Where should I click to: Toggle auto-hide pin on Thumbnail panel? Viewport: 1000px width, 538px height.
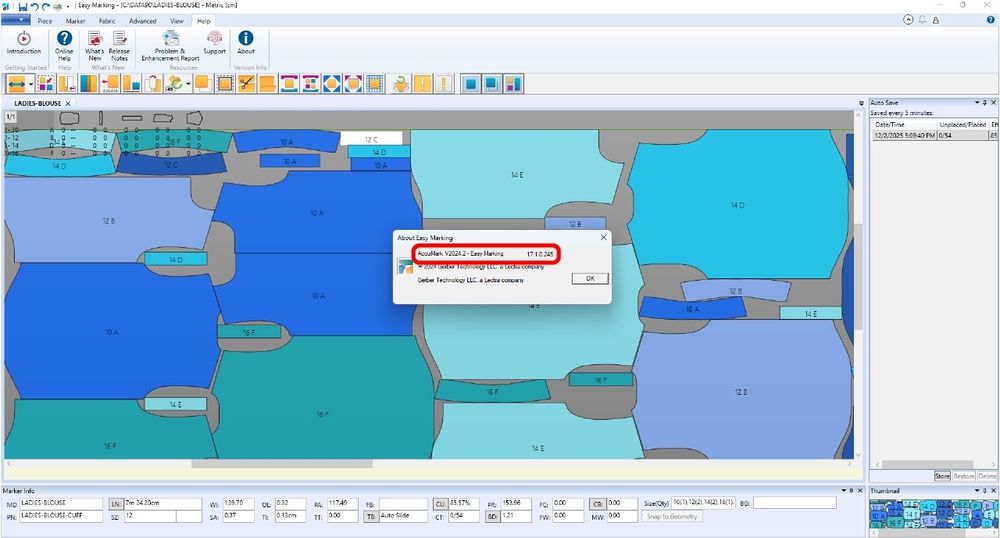(x=985, y=491)
